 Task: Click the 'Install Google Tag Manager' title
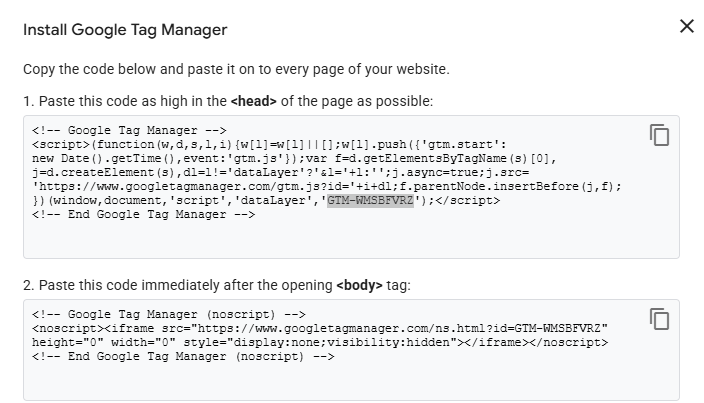pyautogui.click(x=125, y=30)
